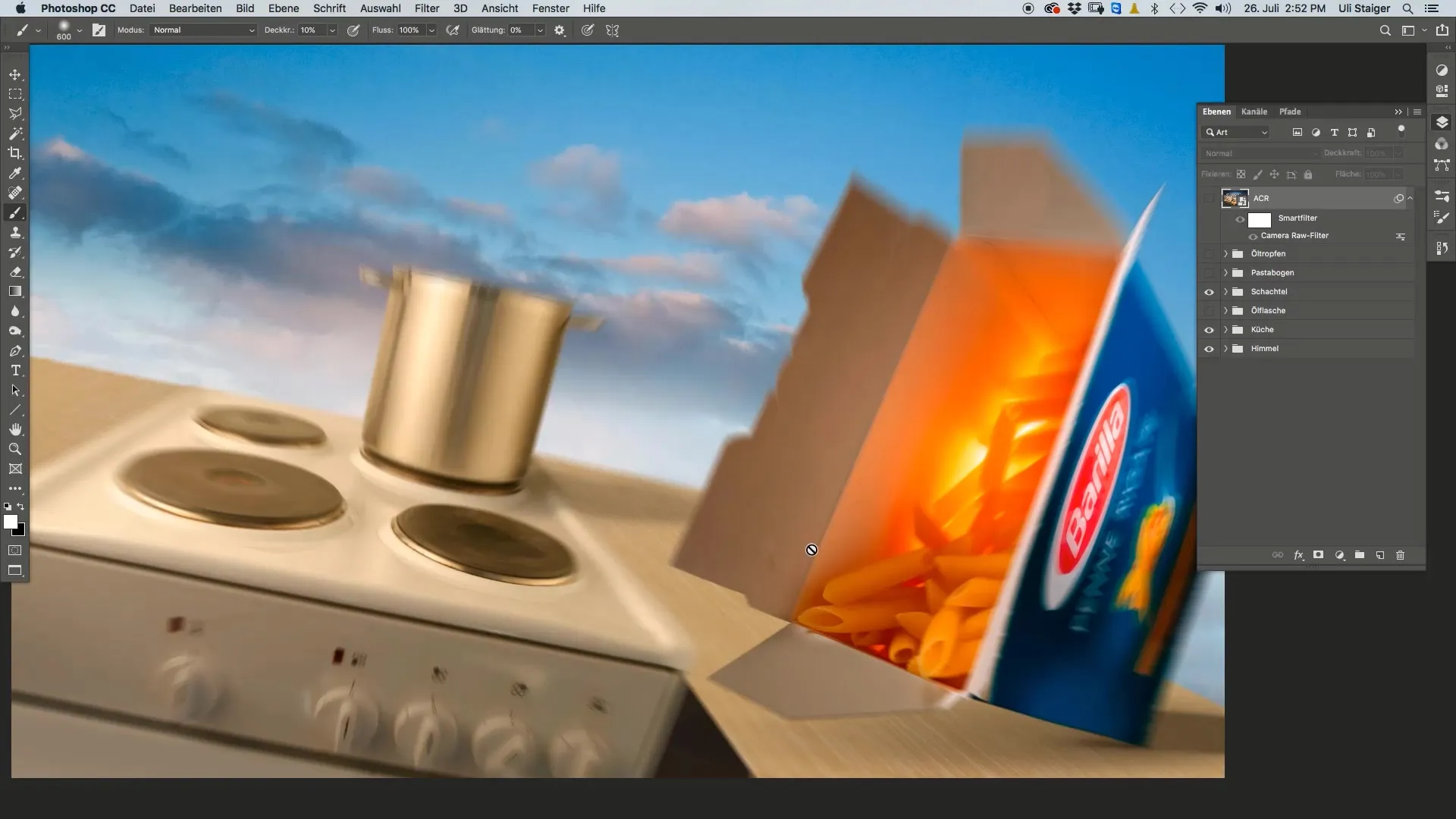Click the Frame tool below Zoom

pos(15,469)
